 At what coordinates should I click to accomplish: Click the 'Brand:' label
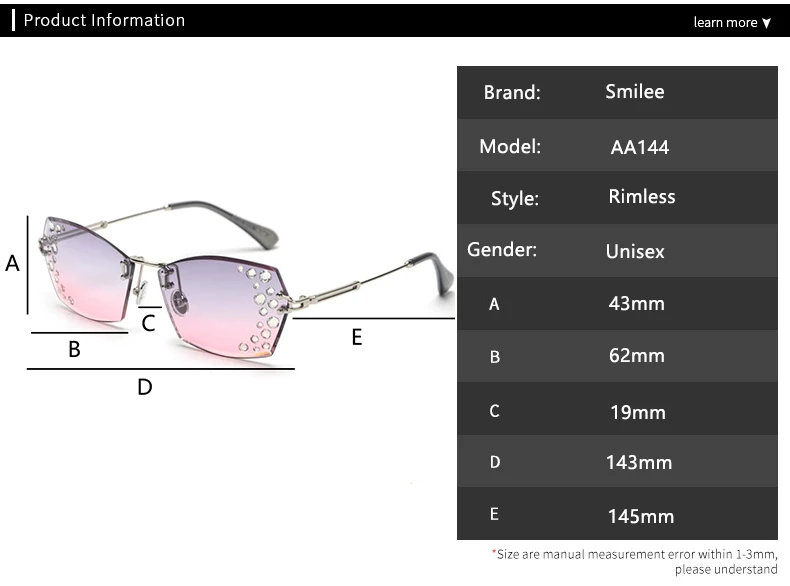pyautogui.click(x=512, y=92)
